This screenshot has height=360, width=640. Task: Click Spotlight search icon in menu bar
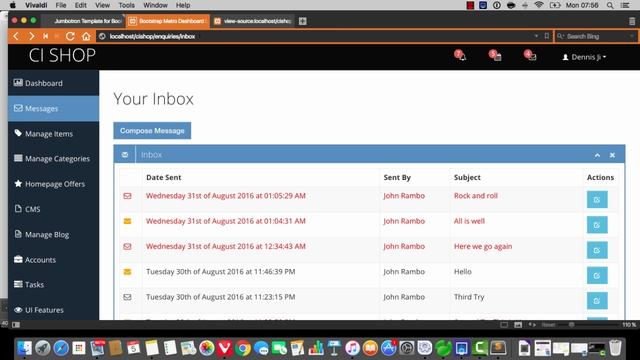pyautogui.click(x=610, y=5)
